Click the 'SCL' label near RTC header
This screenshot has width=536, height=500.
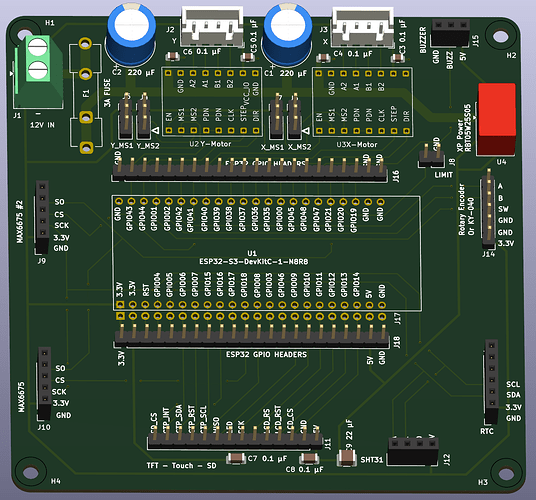tap(513, 384)
